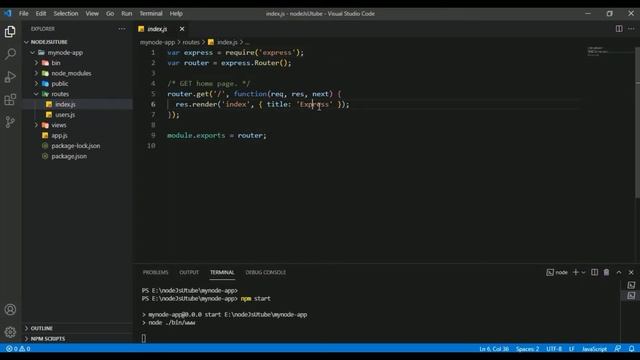The width and height of the screenshot is (640, 360).
Task: Change language mode JavaScript
Action: (x=594, y=349)
